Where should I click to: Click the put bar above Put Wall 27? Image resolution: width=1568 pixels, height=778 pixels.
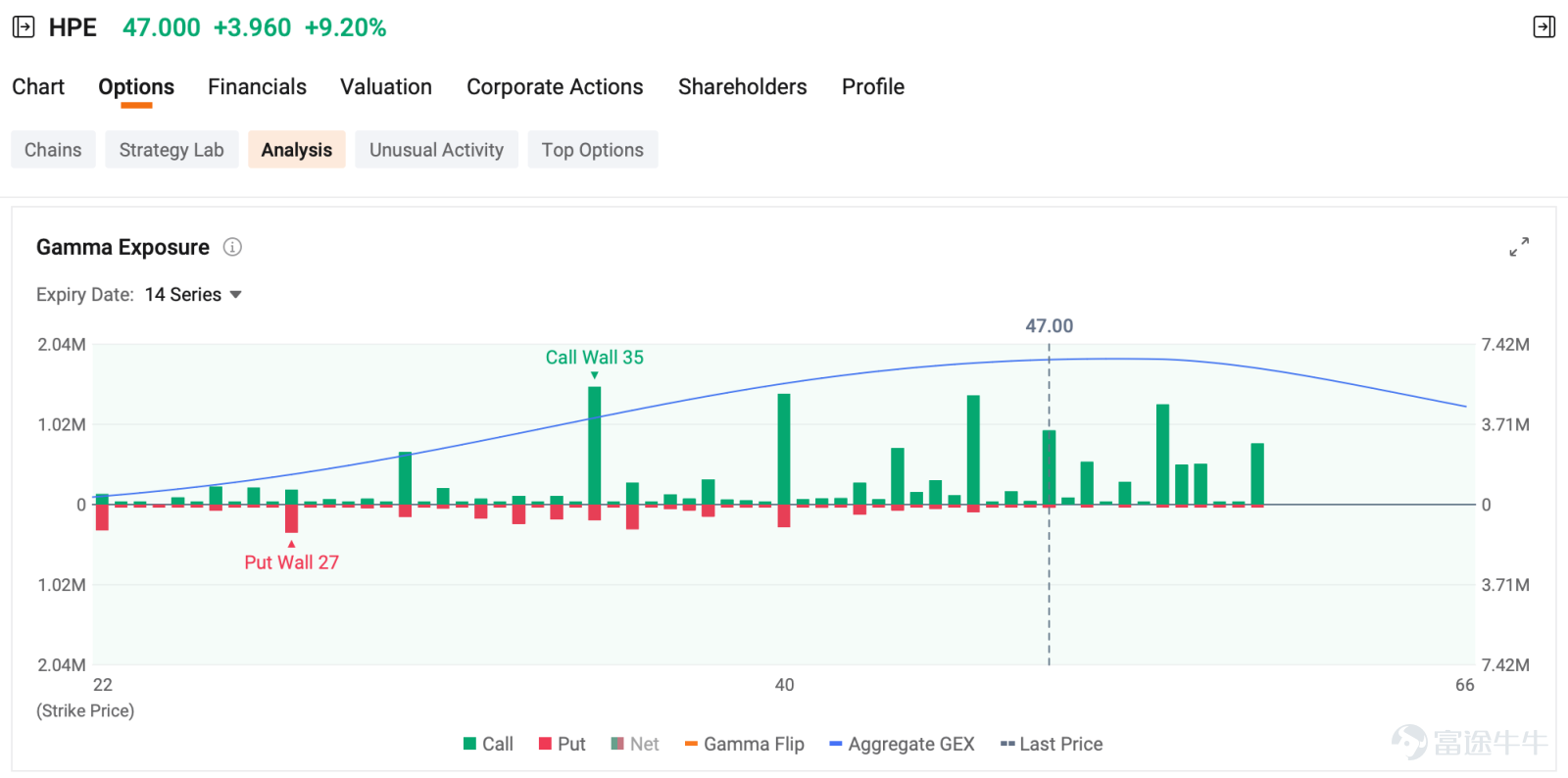[291, 519]
